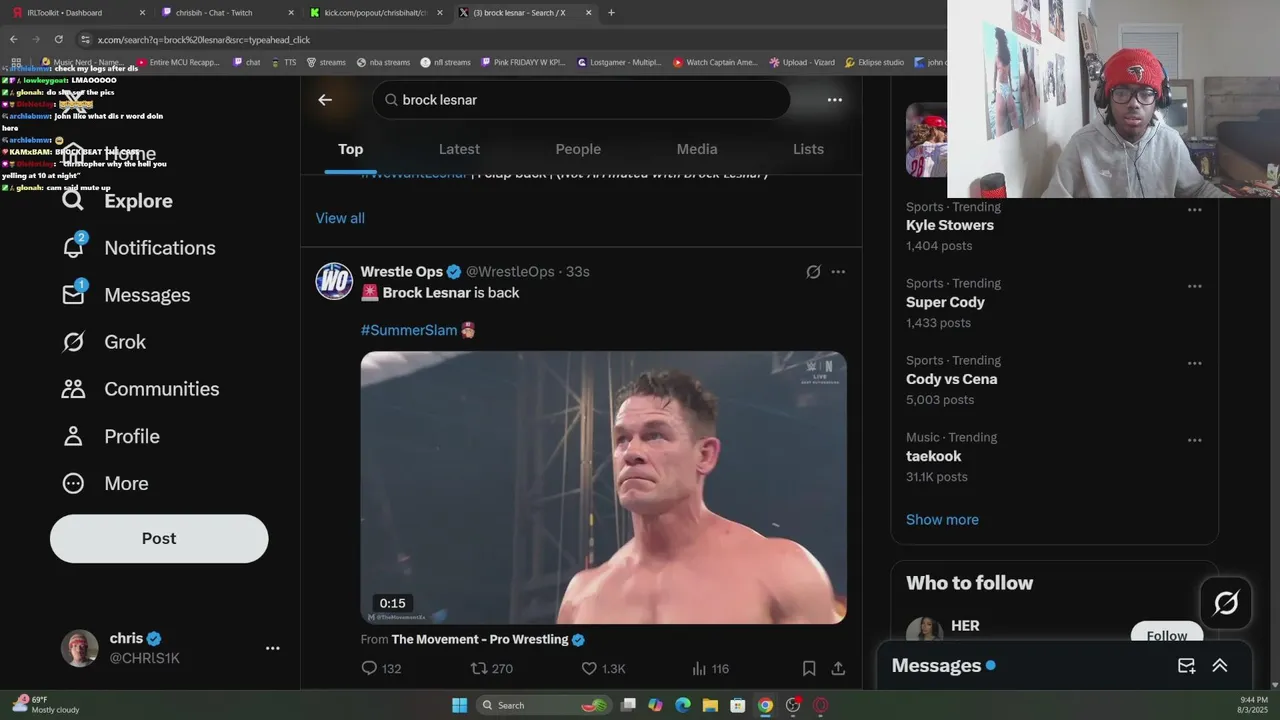1280x720 pixels.
Task: Open account menu dots next to chris
Action: [x=272, y=648]
